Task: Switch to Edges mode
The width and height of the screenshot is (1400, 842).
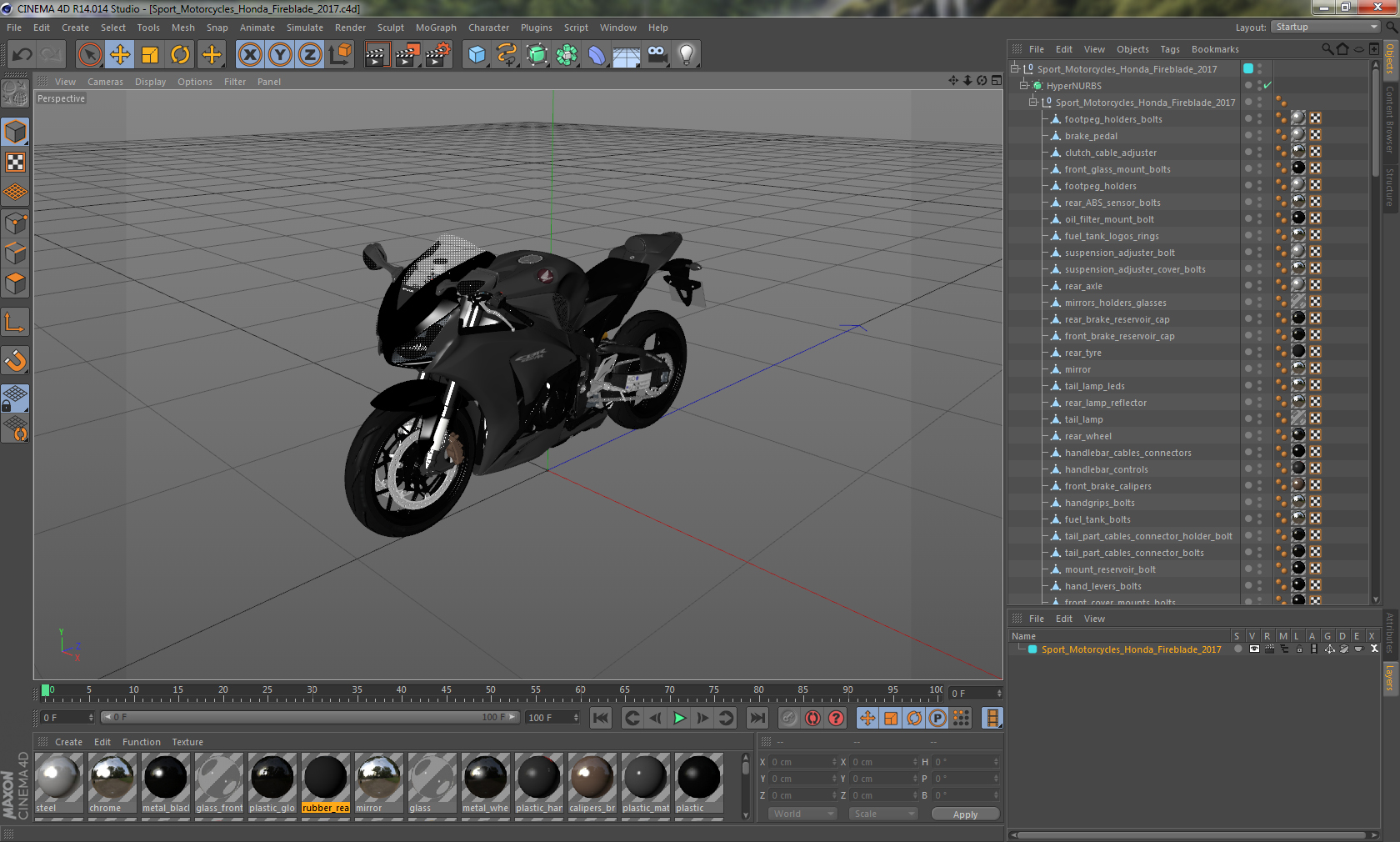Action: coord(15,253)
